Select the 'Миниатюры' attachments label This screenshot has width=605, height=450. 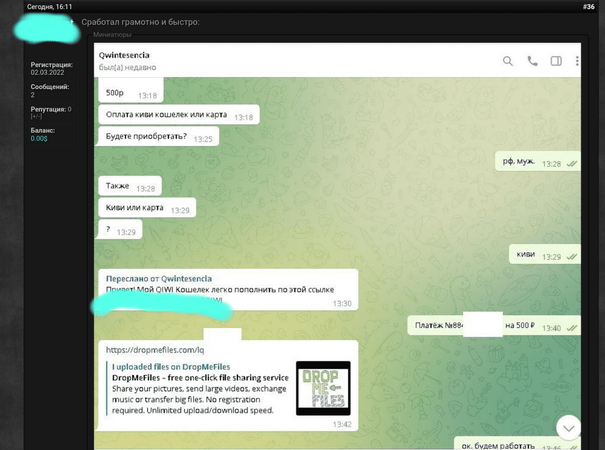pyautogui.click(x=112, y=35)
